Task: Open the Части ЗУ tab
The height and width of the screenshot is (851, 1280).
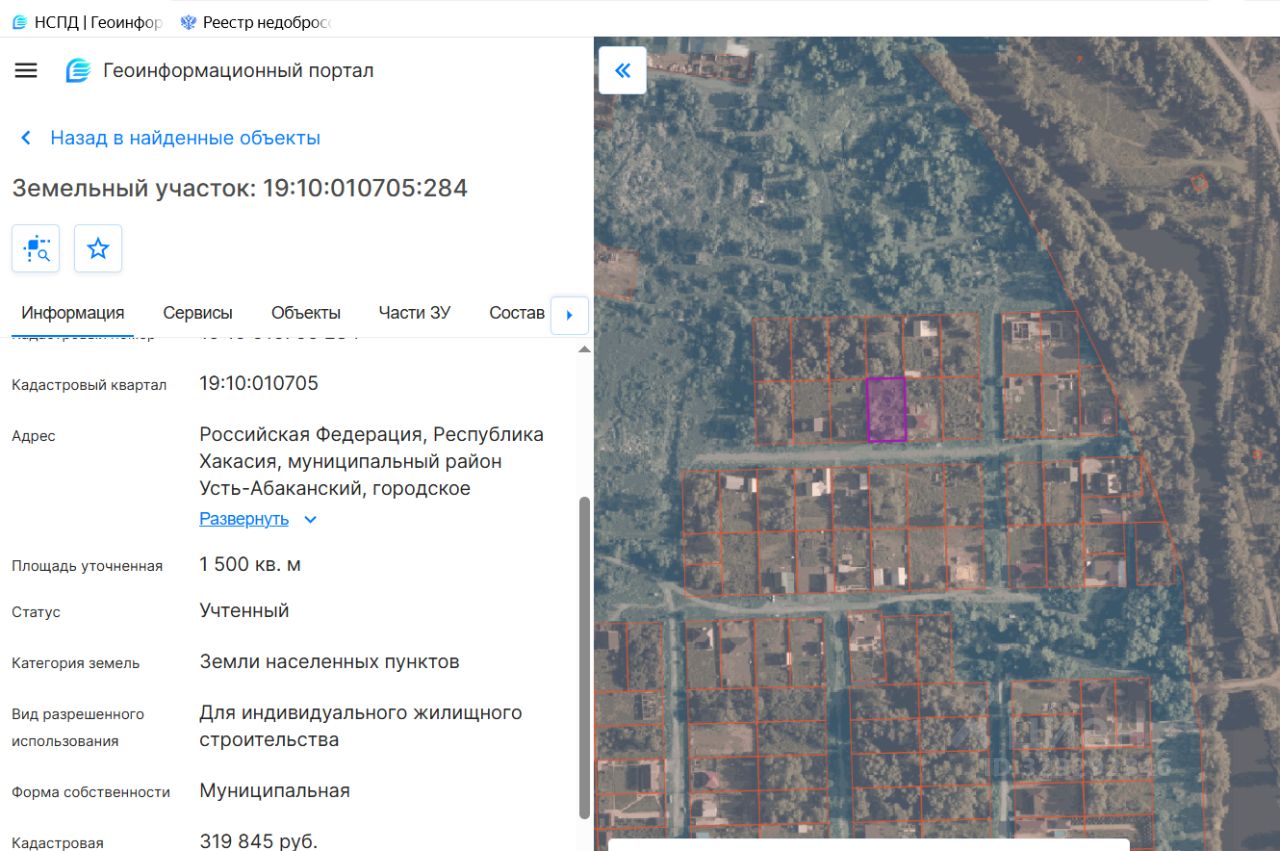Action: 415,313
